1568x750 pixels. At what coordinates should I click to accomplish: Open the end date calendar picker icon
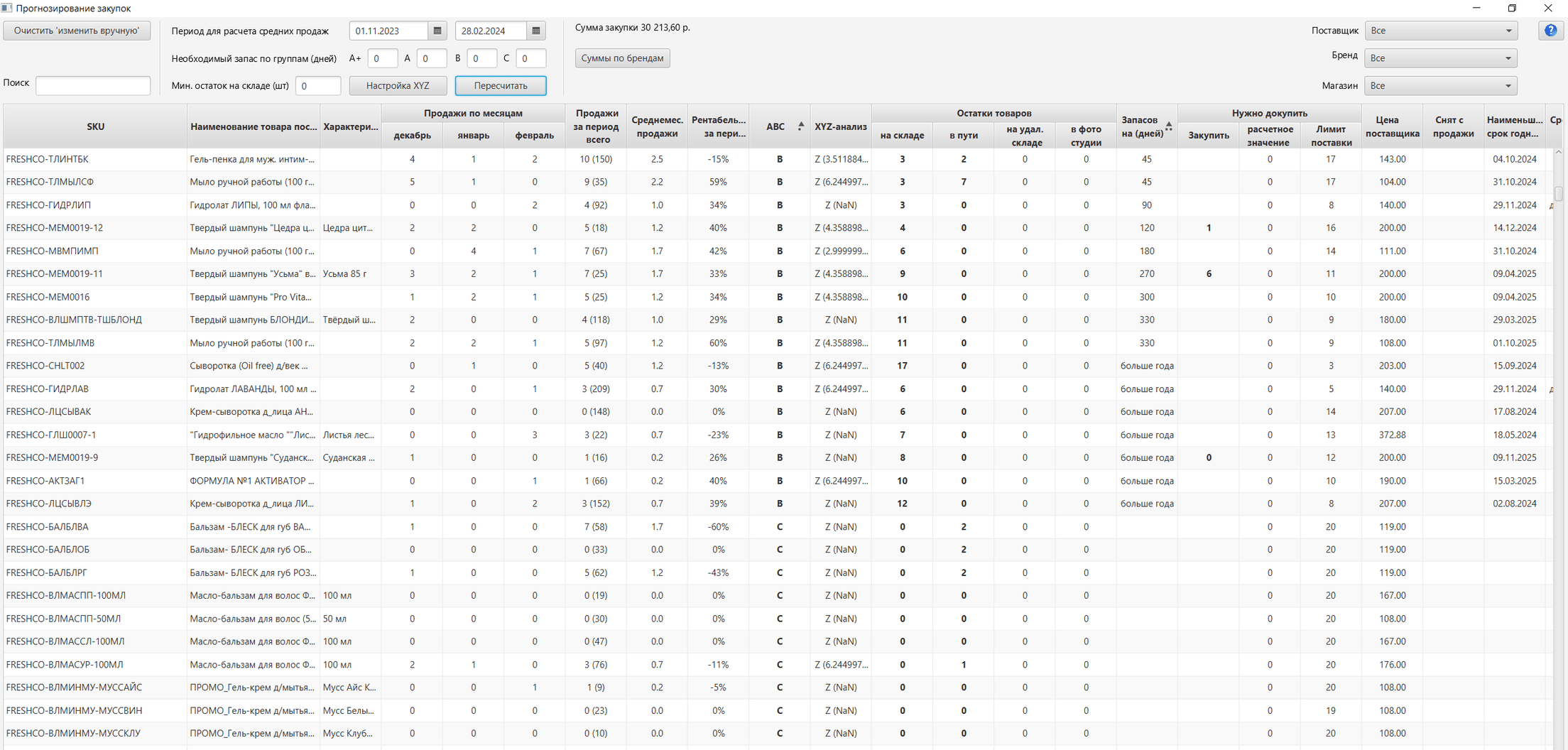pyautogui.click(x=536, y=31)
